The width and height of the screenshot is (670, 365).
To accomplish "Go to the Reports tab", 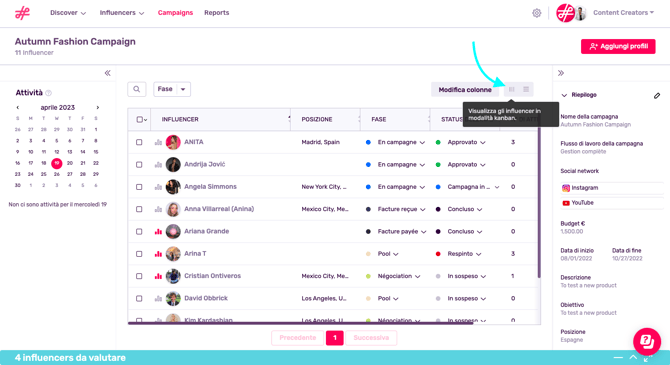I will [217, 13].
